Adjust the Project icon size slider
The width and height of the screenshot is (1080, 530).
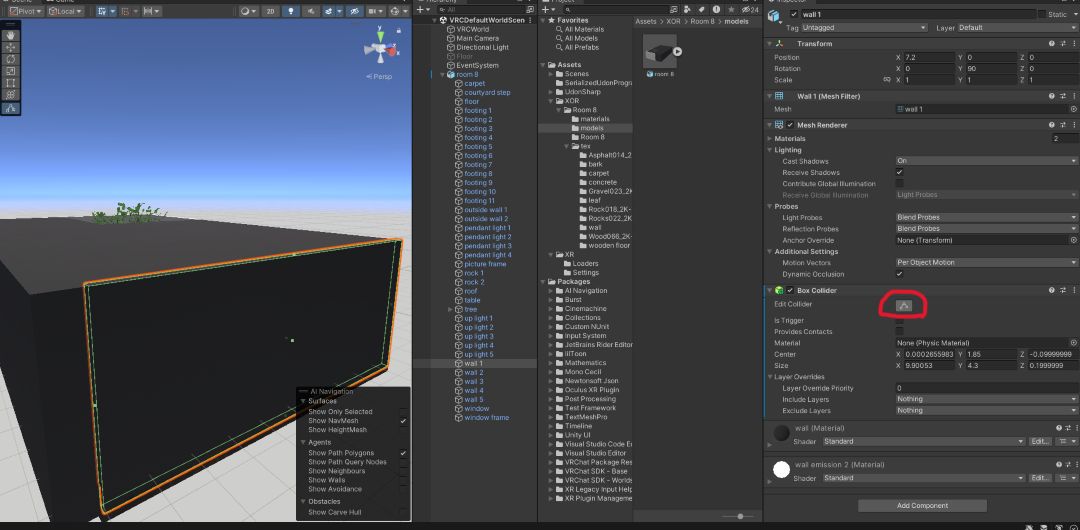[x=740, y=516]
